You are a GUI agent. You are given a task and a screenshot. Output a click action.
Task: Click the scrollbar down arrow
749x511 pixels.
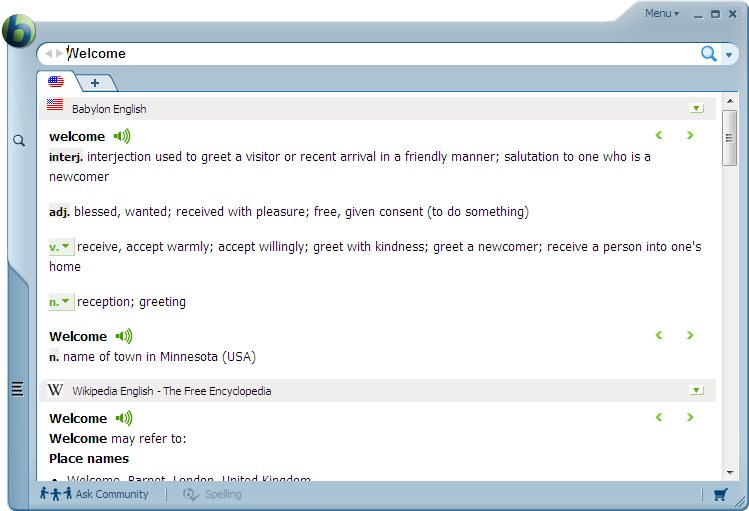tap(730, 473)
